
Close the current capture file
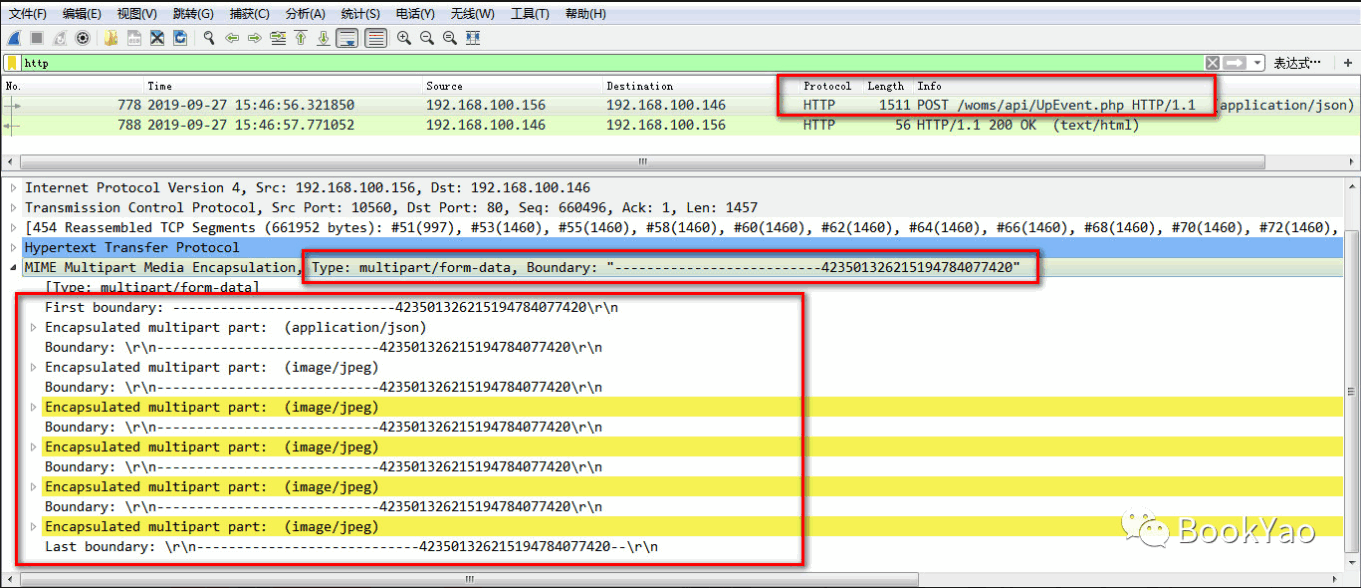(156, 38)
